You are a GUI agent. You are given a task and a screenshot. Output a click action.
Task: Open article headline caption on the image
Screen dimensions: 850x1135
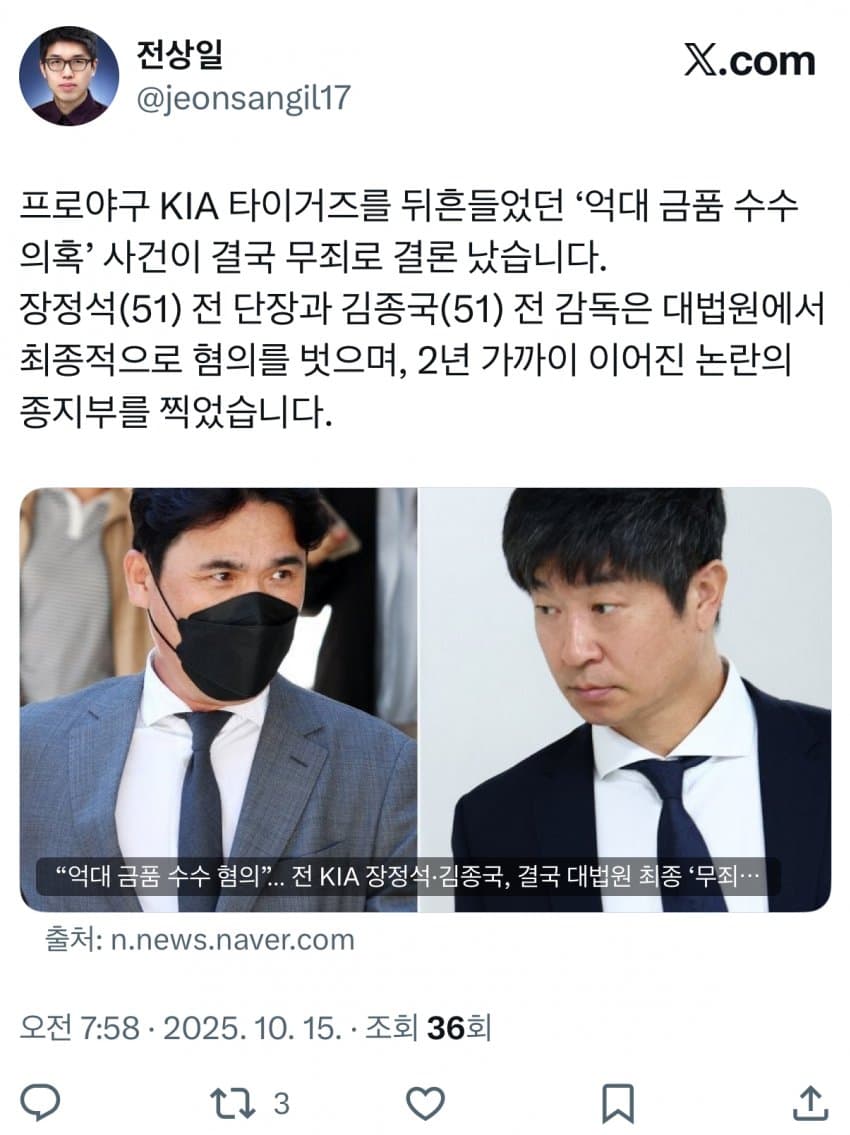coord(408,877)
